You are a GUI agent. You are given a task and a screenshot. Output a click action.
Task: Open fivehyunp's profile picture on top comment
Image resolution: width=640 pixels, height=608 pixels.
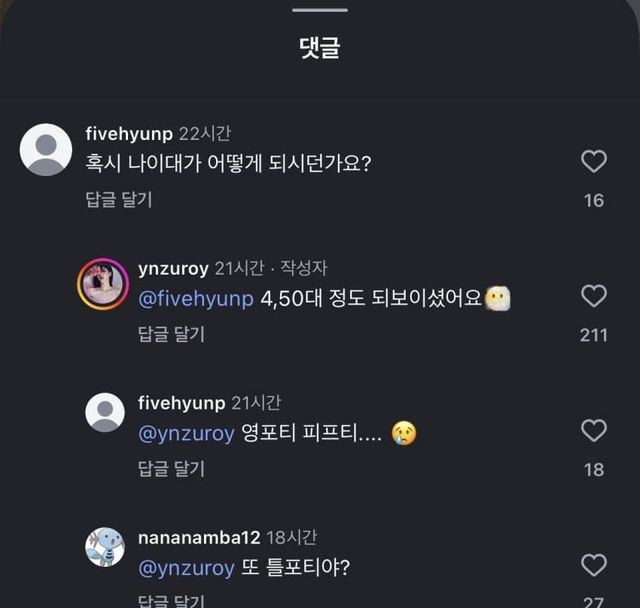click(46, 150)
